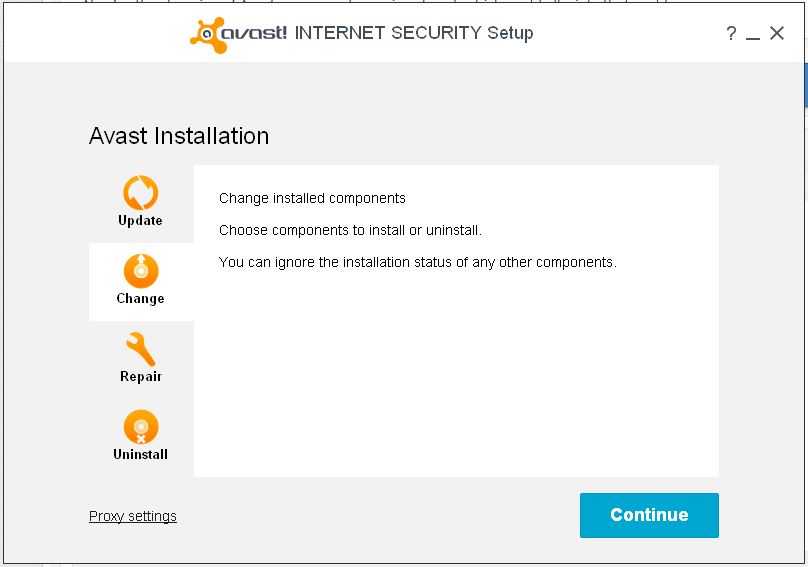Open the Proxy settings link

point(132,516)
